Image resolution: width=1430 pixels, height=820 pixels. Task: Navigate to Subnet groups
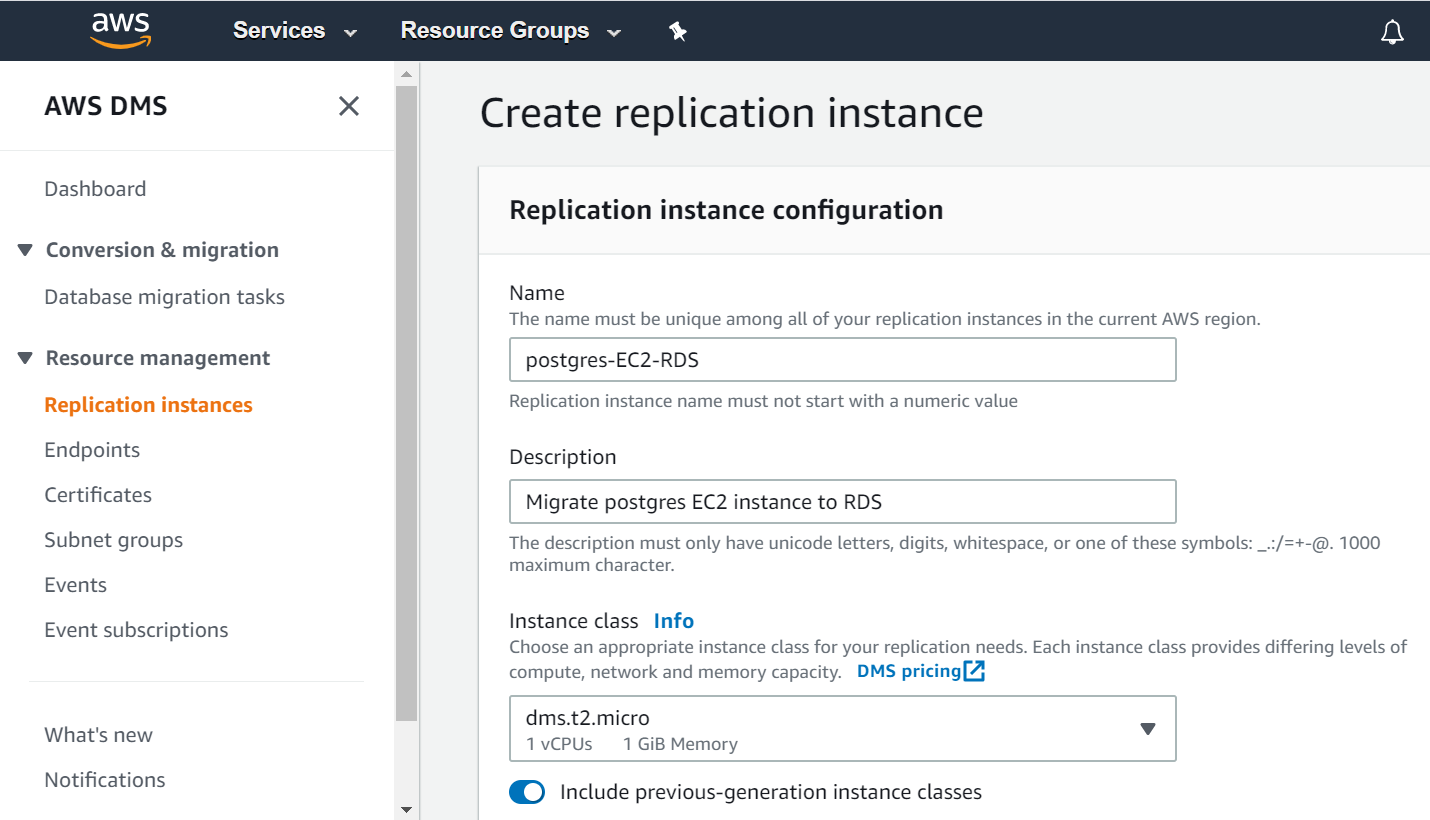click(x=113, y=540)
